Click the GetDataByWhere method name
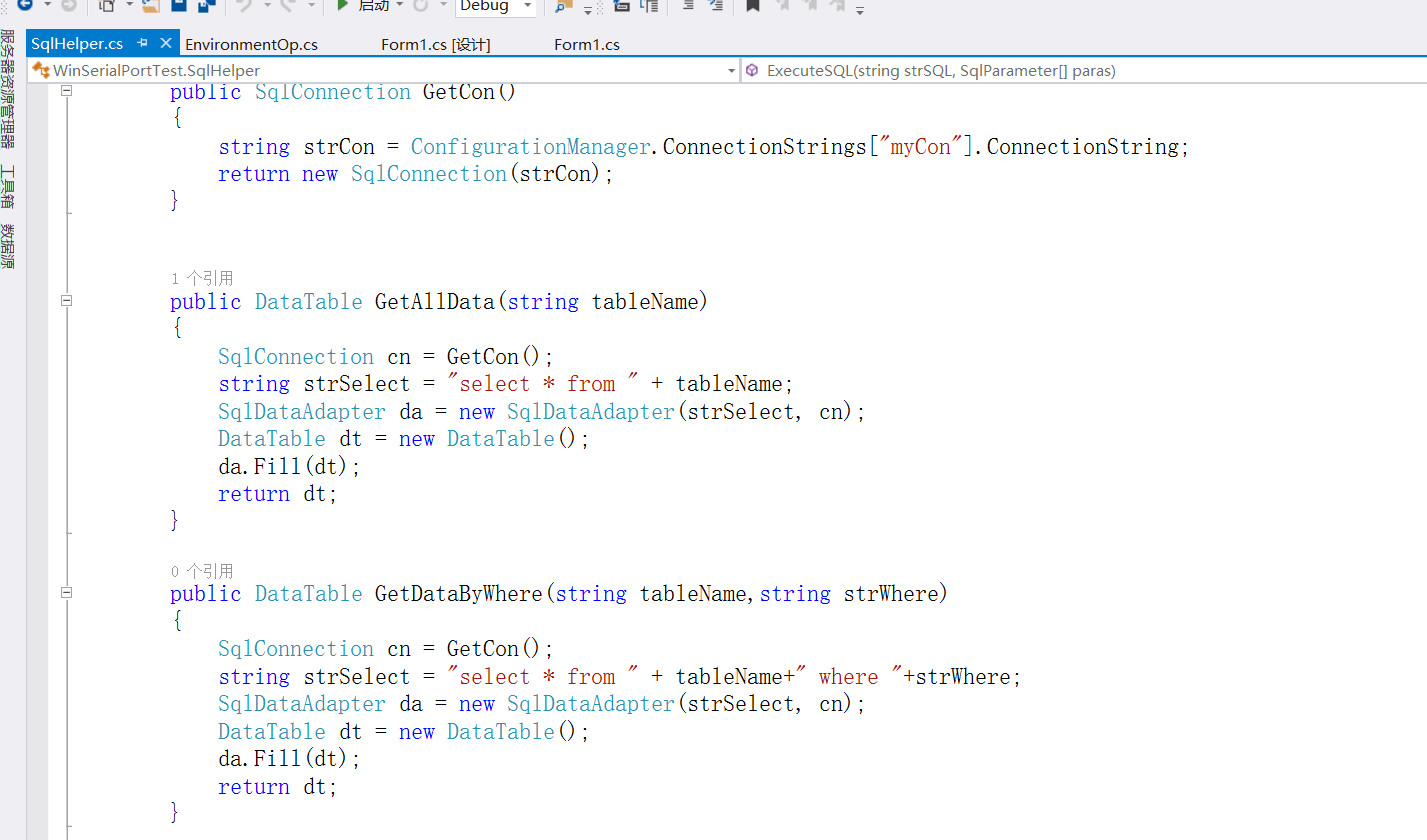 [x=459, y=594]
